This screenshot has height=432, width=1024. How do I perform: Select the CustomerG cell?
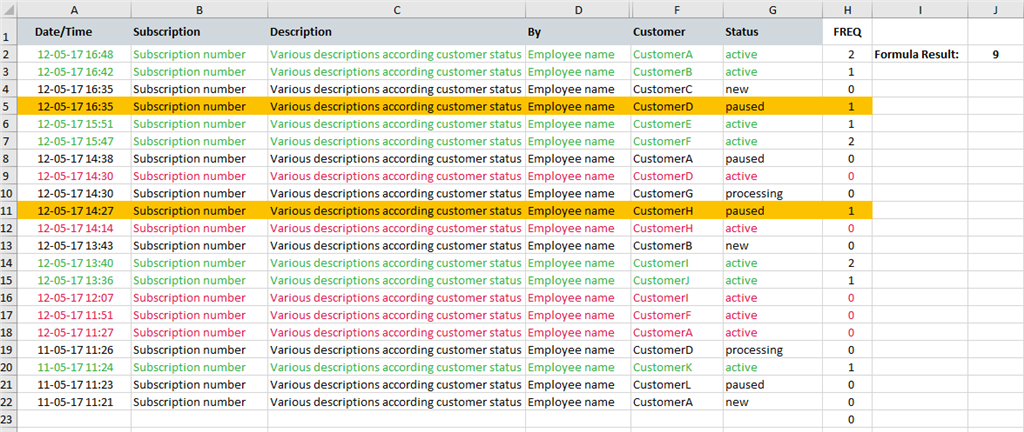point(677,193)
